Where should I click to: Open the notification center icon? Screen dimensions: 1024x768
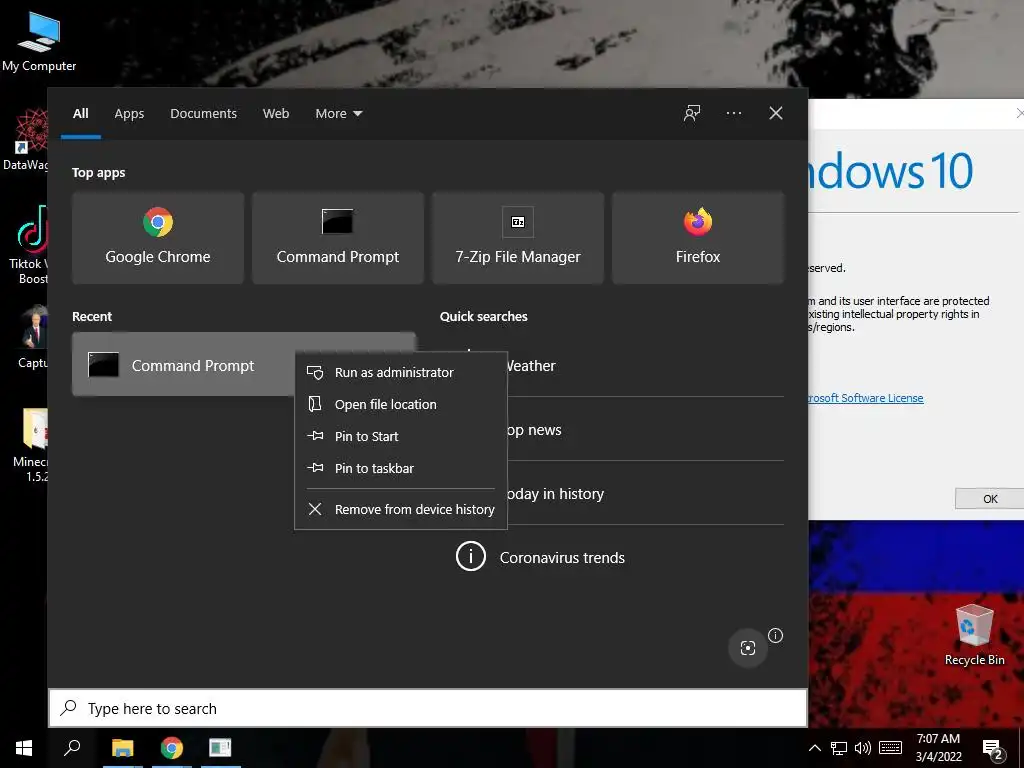coord(993,749)
